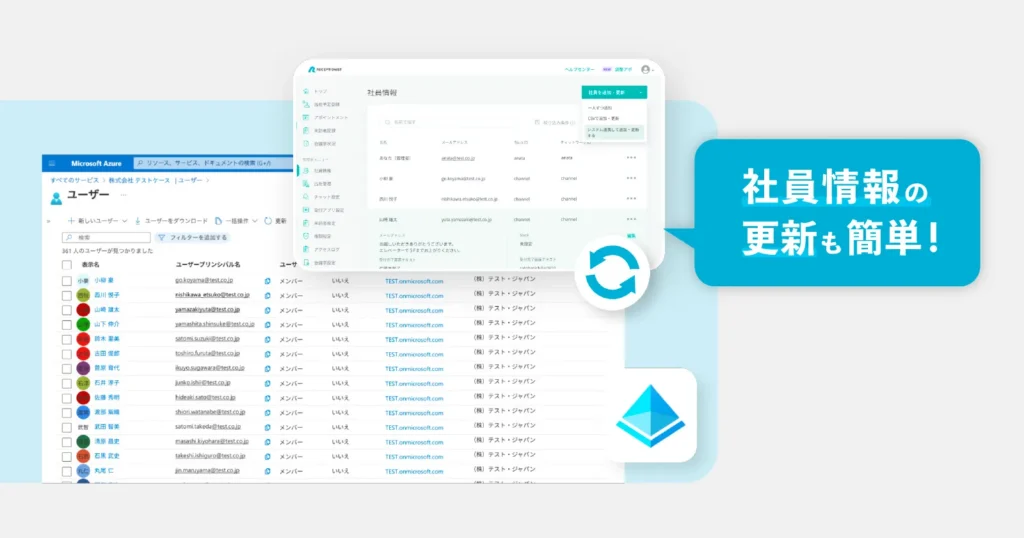Open the ··· menu for the yuta.yamazaki employee row
This screenshot has height=538, width=1024.
(631, 219)
